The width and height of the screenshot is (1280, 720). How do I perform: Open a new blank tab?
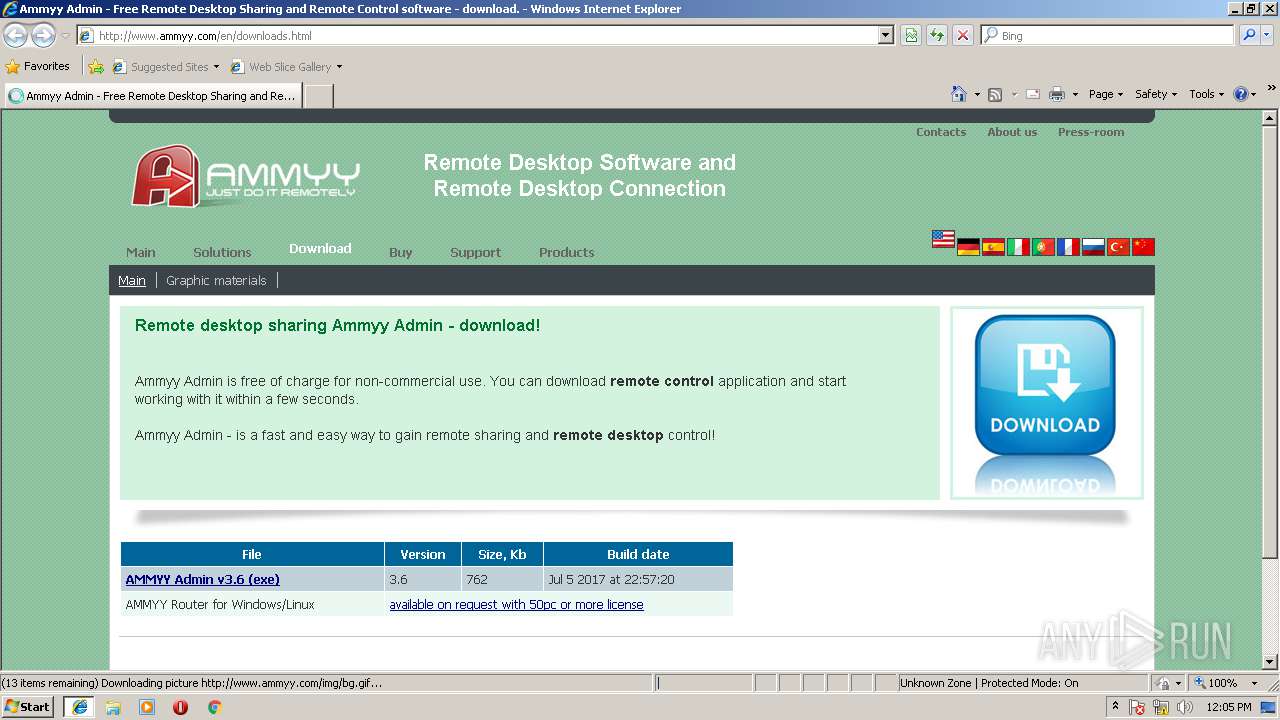coord(318,96)
